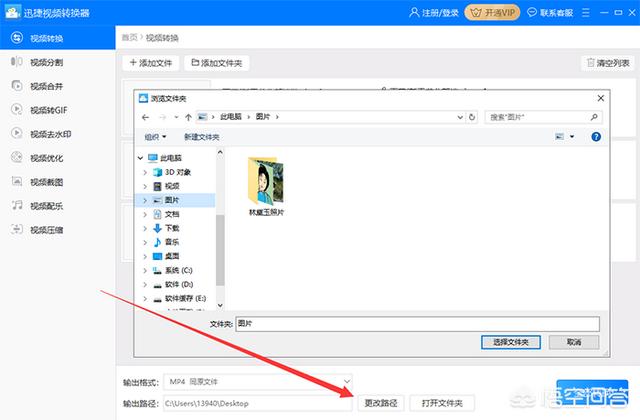640x420 pixels.
Task: Go up one folder level arrow
Action: pyautogui.click(x=188, y=117)
